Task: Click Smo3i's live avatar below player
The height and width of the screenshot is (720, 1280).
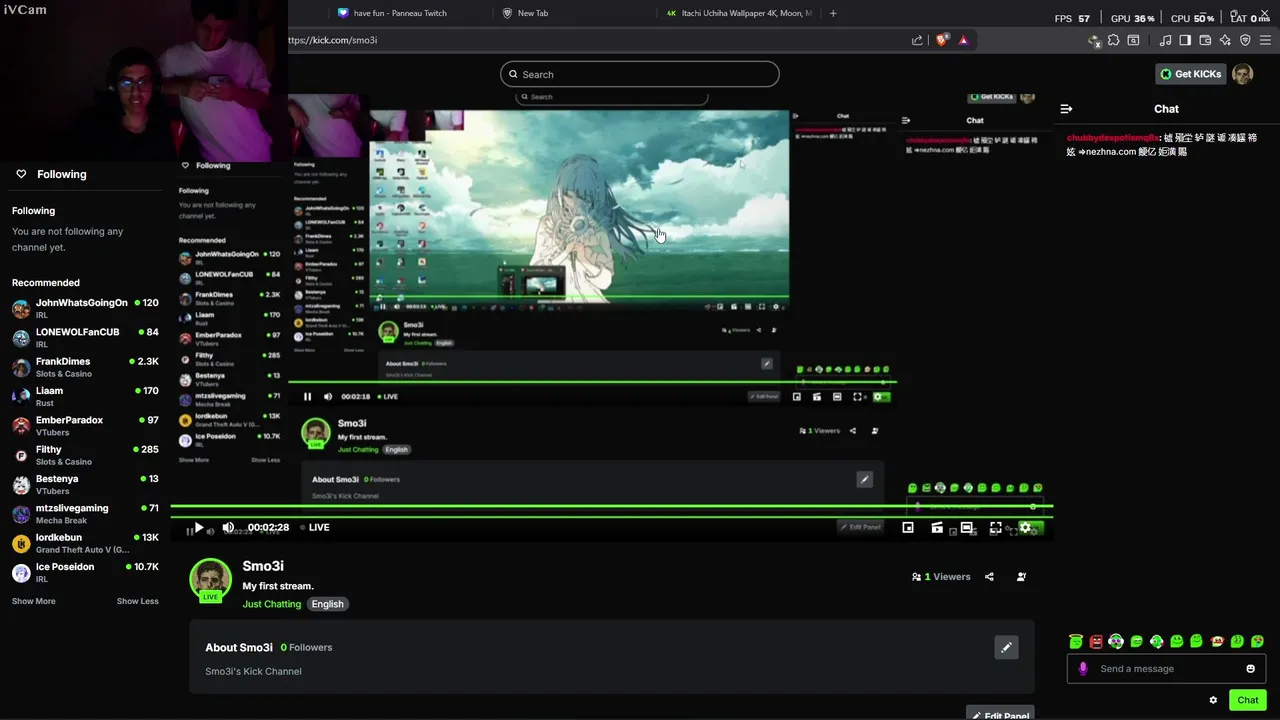Action: (210, 580)
